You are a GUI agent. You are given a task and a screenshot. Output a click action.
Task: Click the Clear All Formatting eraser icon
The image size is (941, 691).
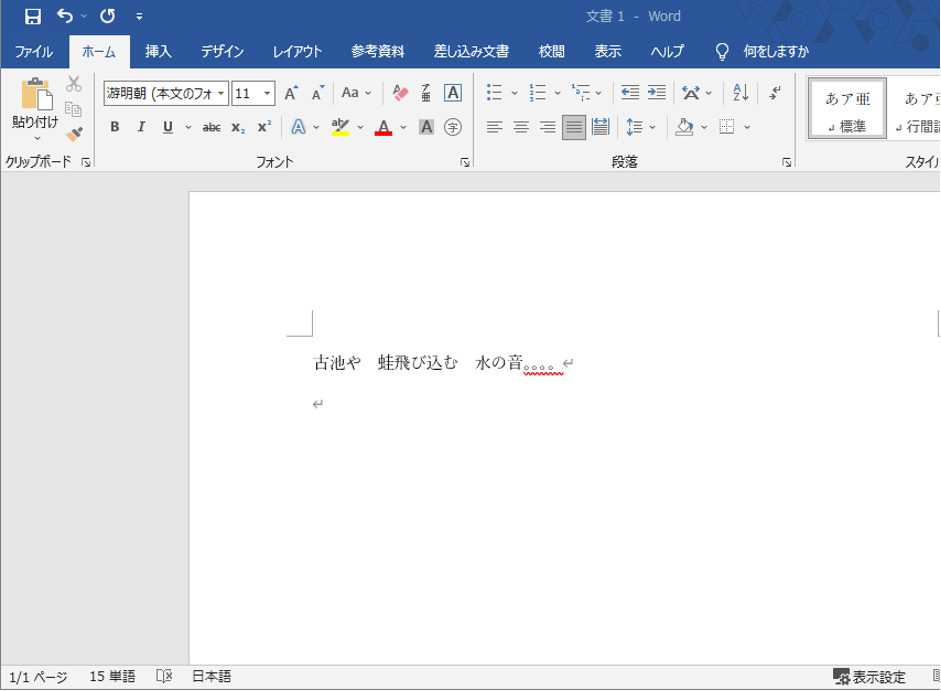point(400,93)
